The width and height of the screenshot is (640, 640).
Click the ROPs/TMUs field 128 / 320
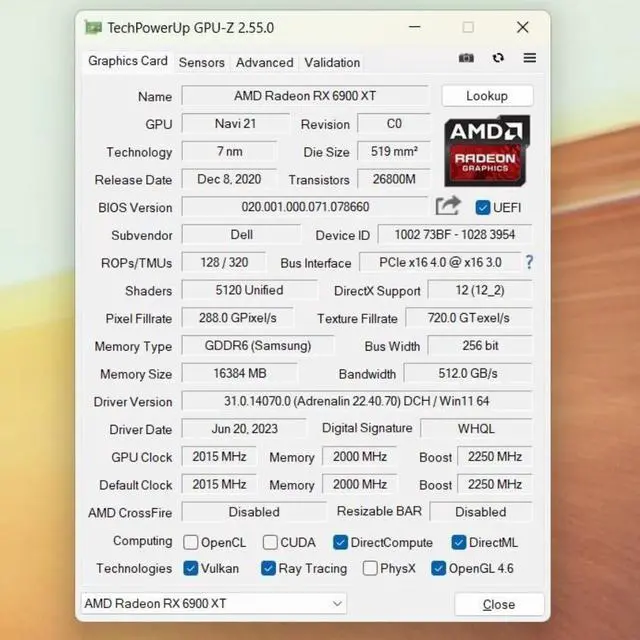pos(224,262)
